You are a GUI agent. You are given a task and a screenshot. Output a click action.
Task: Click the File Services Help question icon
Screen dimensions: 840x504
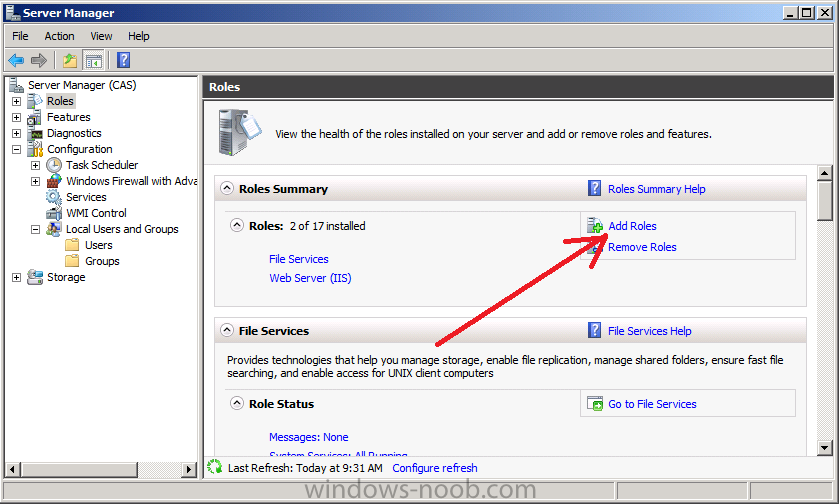pos(595,330)
